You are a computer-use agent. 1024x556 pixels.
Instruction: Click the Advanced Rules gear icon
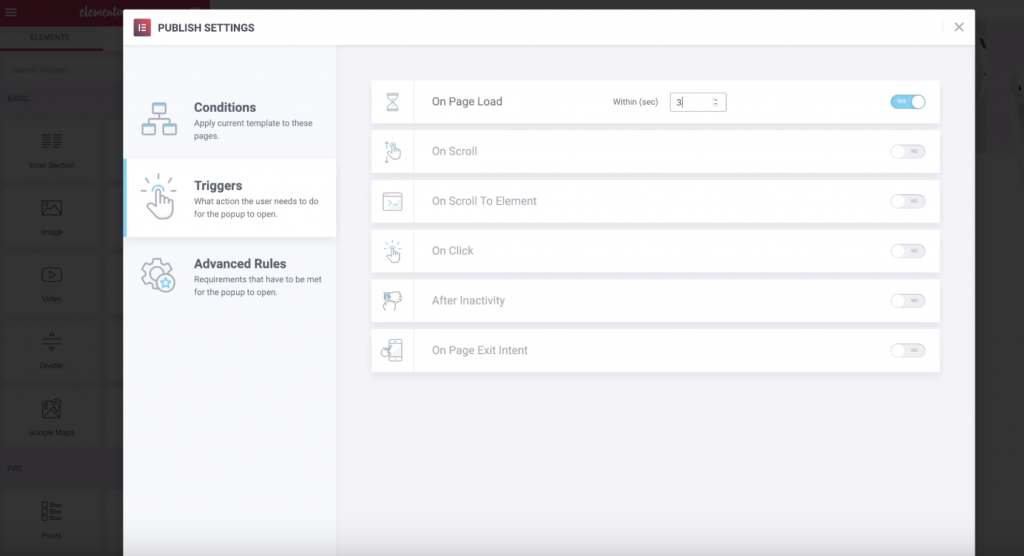(158, 274)
